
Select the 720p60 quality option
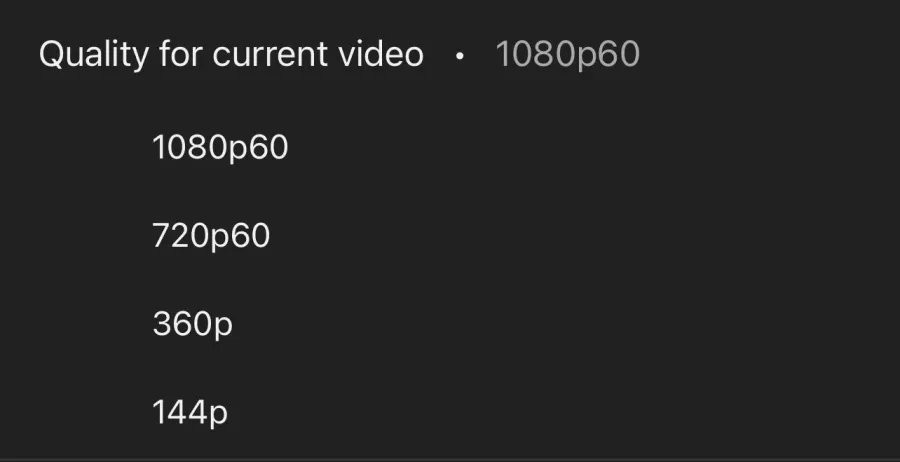click(211, 236)
